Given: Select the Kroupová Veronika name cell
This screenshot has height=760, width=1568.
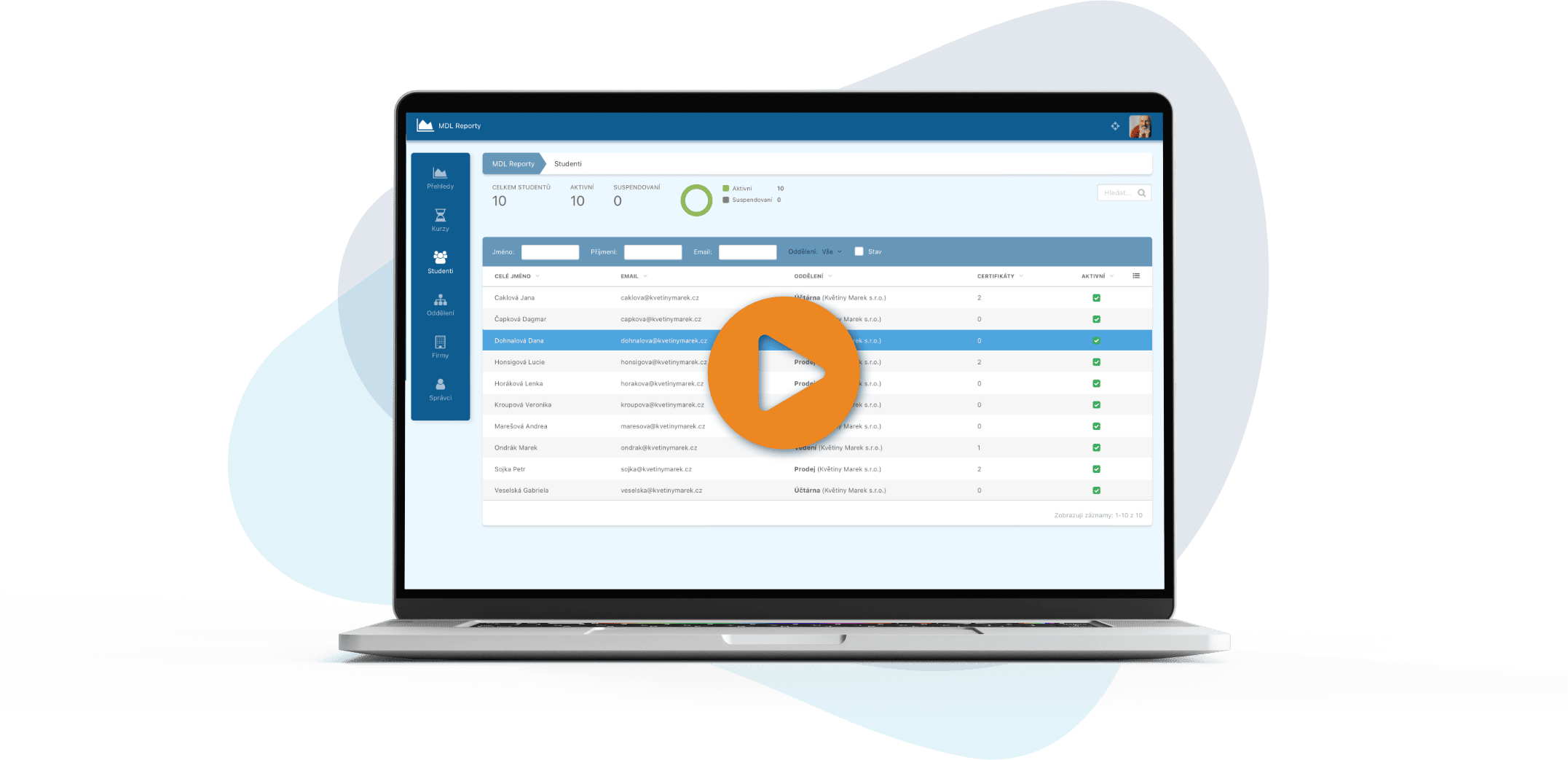Looking at the screenshot, I should click(x=523, y=405).
